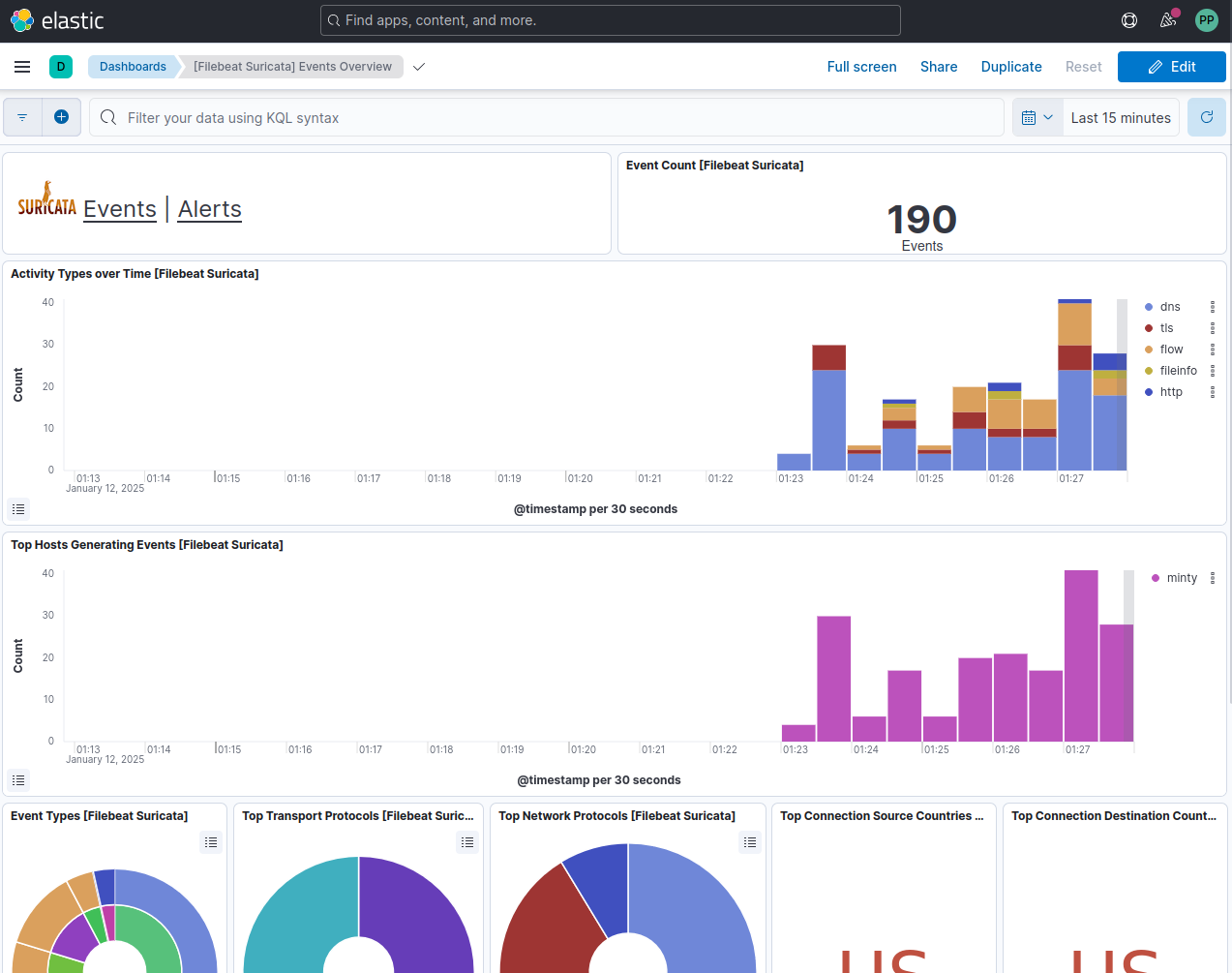Duplicate this dashboard
The image size is (1232, 973).
[1011, 67]
